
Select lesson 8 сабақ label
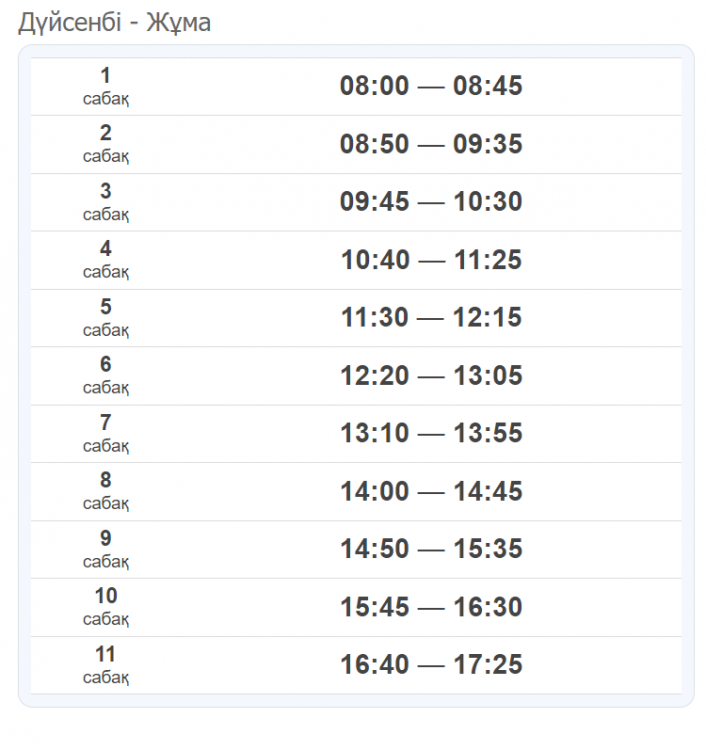(x=106, y=491)
